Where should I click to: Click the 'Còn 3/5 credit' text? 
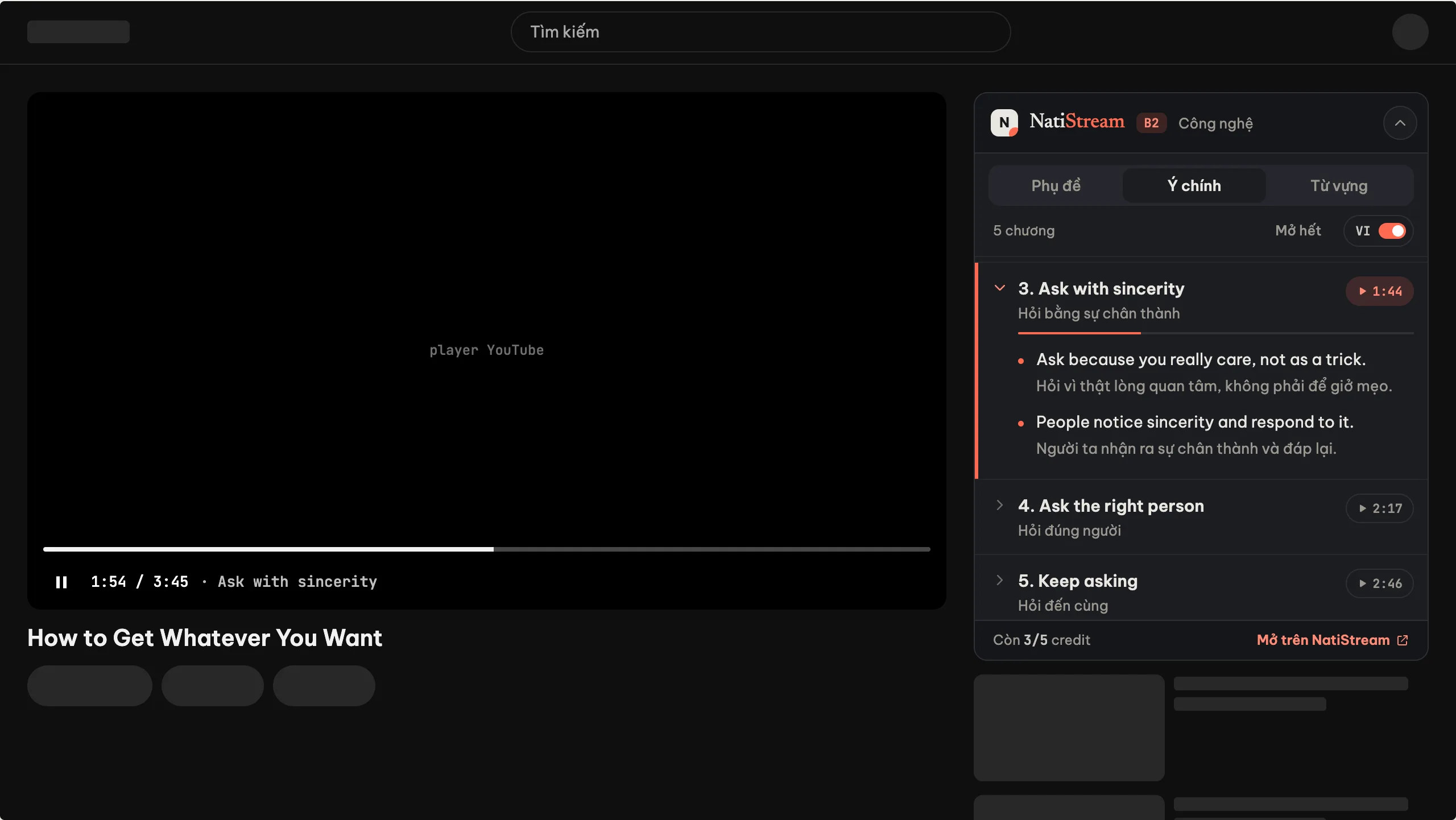[x=1041, y=640]
